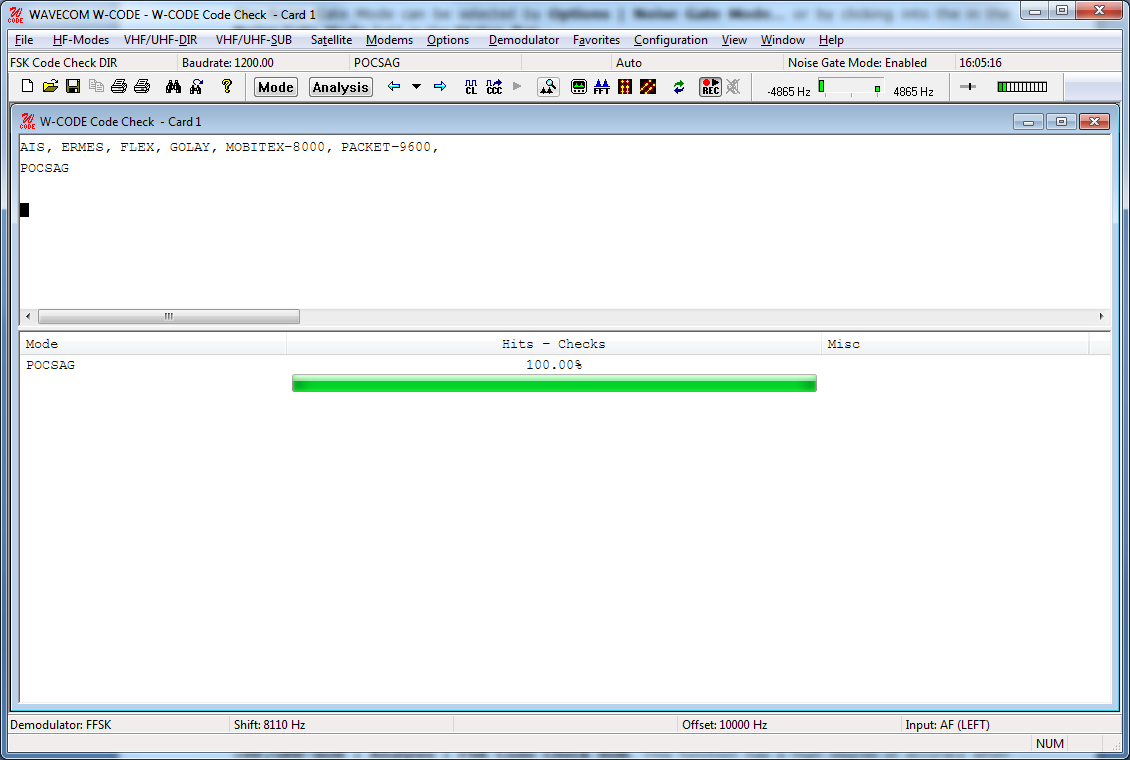Click the magnifier signal search icon
Viewport: 1130px width, 760px height.
(548, 87)
